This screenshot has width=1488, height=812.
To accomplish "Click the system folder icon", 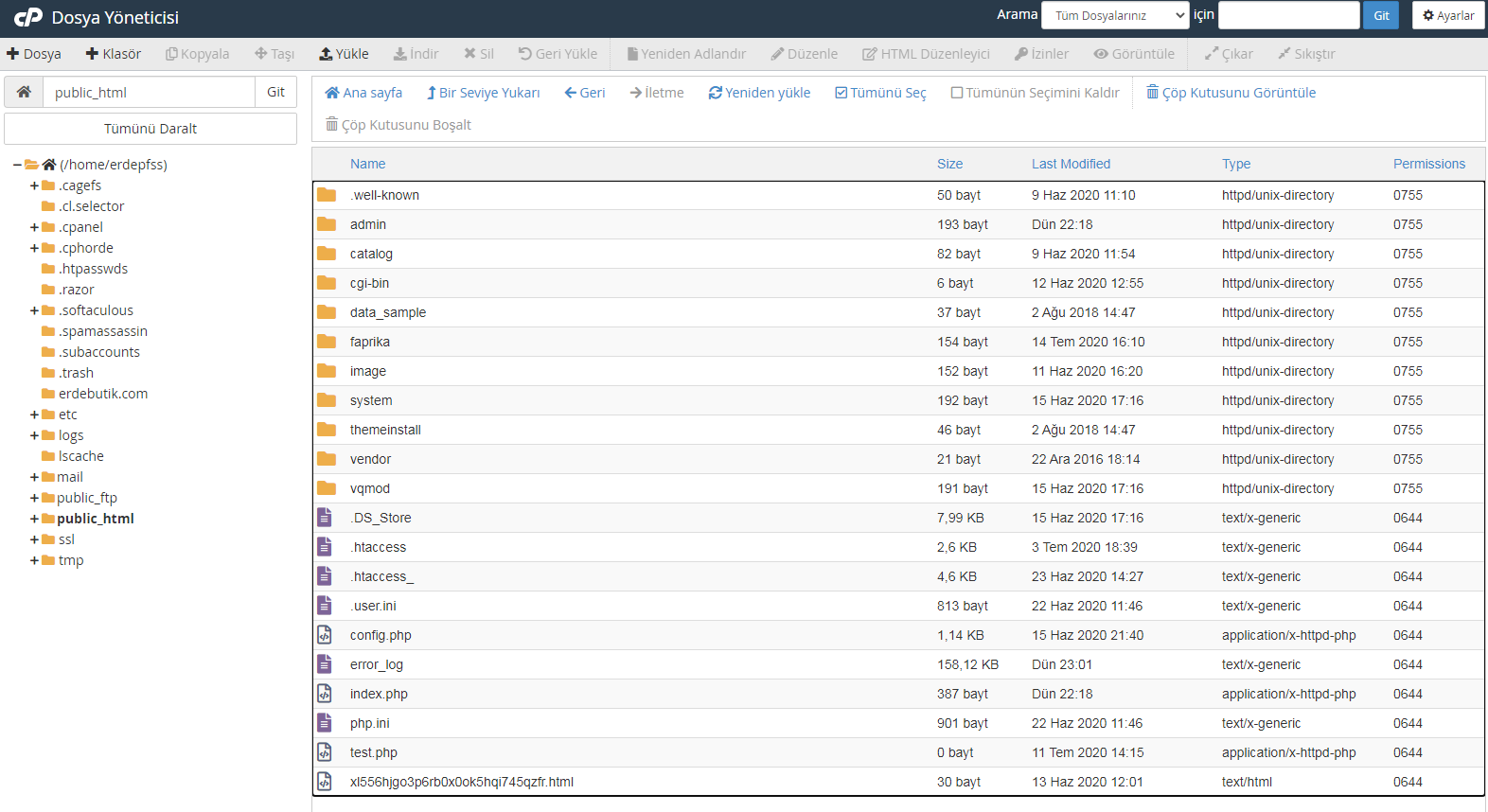I will 327,400.
